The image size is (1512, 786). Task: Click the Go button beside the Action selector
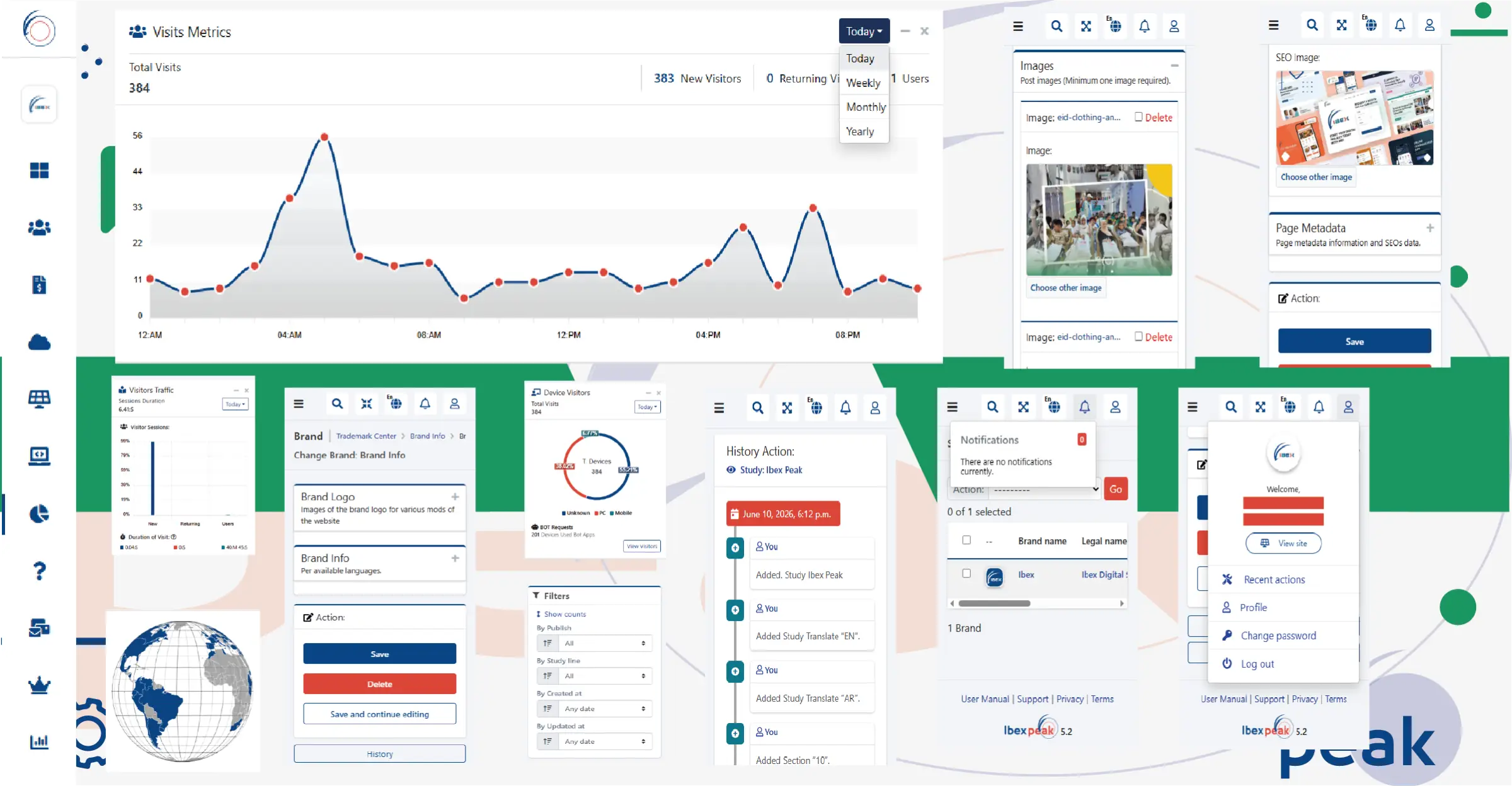pos(1115,489)
